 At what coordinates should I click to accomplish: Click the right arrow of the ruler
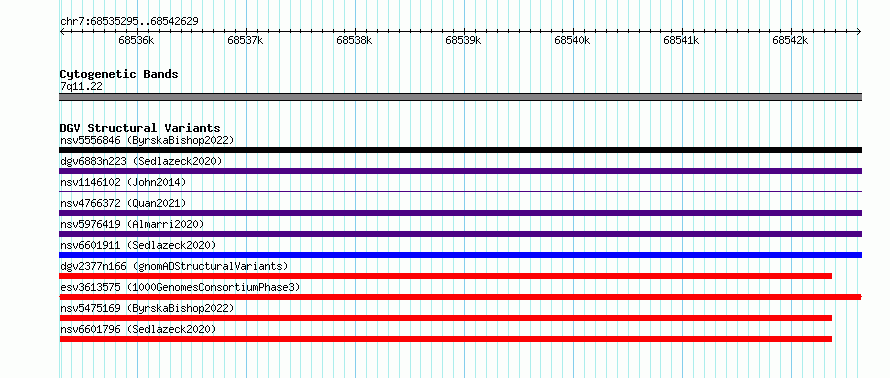coord(859,32)
